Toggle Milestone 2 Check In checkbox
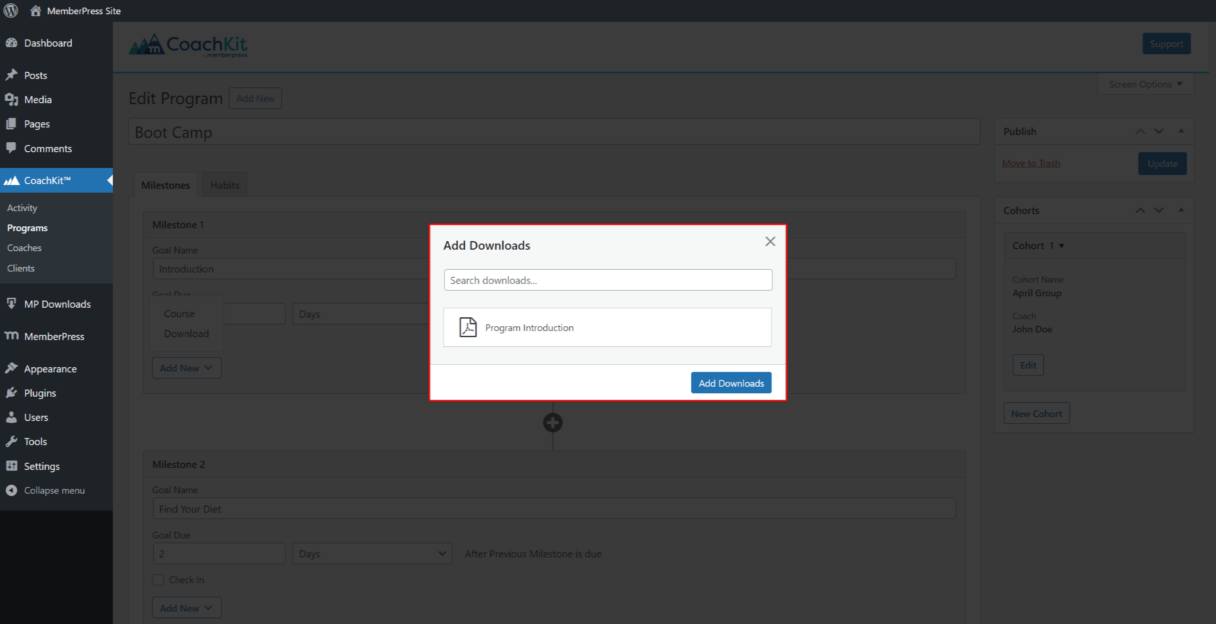1216x624 pixels. click(158, 580)
